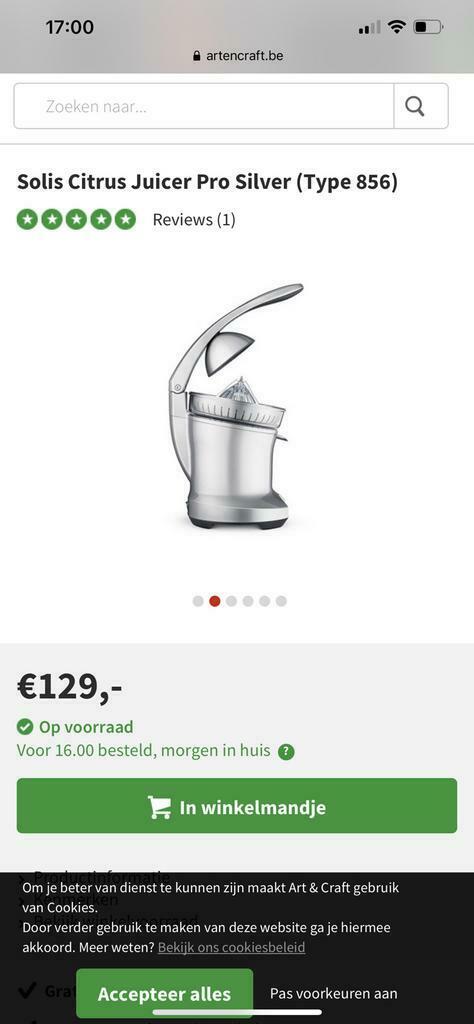
Task: Click the first green review star
Action: coord(27,219)
